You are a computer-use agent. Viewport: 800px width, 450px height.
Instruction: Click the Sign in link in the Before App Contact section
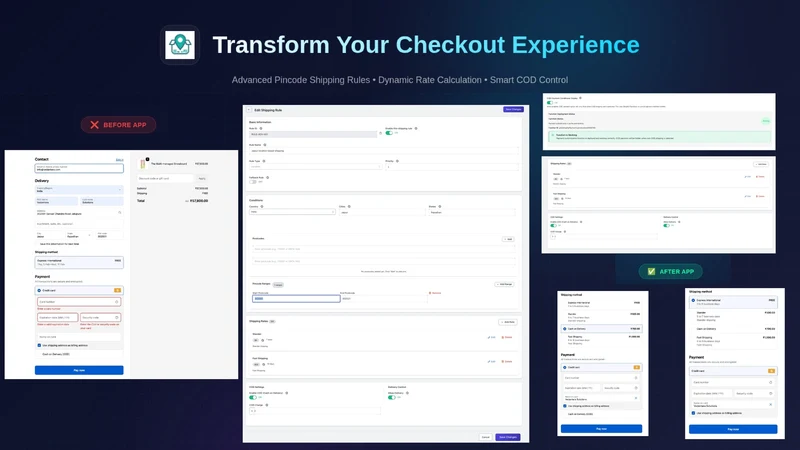pos(119,160)
